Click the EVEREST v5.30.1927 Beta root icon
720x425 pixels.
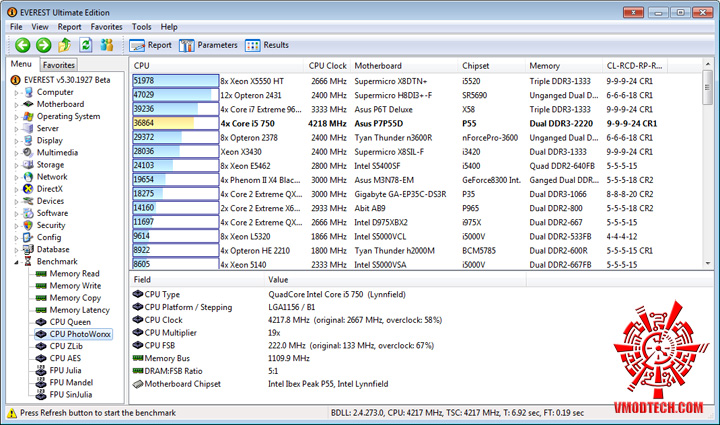[x=15, y=80]
